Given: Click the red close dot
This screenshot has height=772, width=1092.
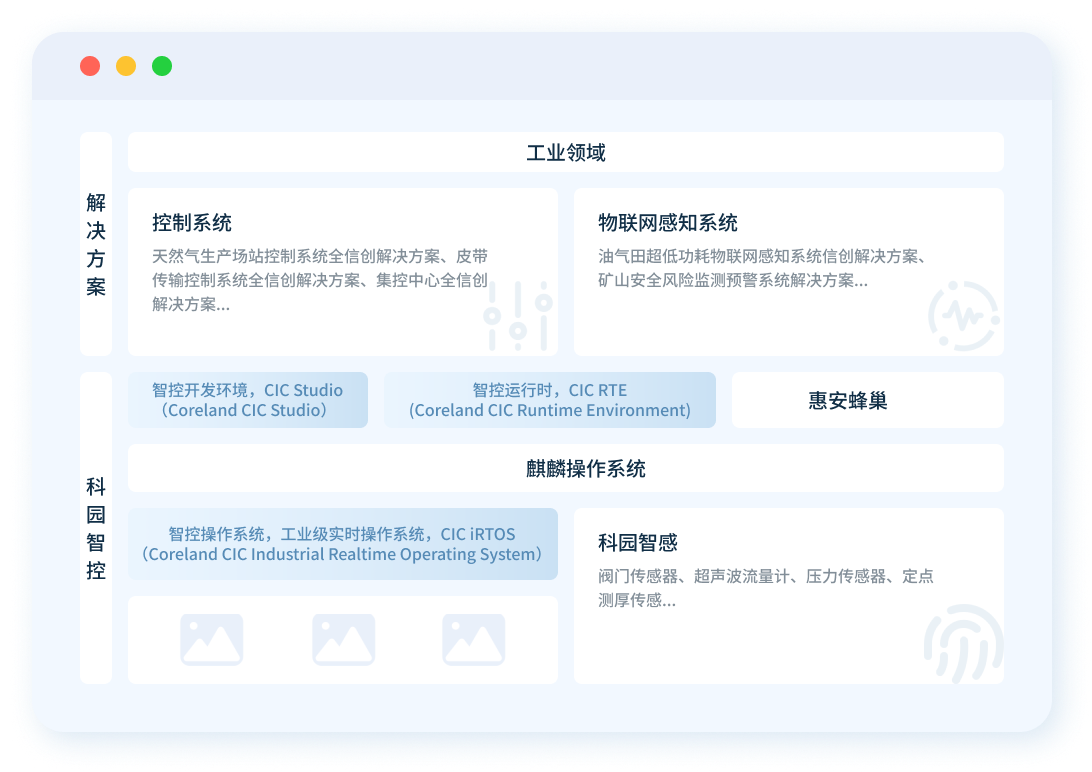Looking at the screenshot, I should click(x=90, y=66).
